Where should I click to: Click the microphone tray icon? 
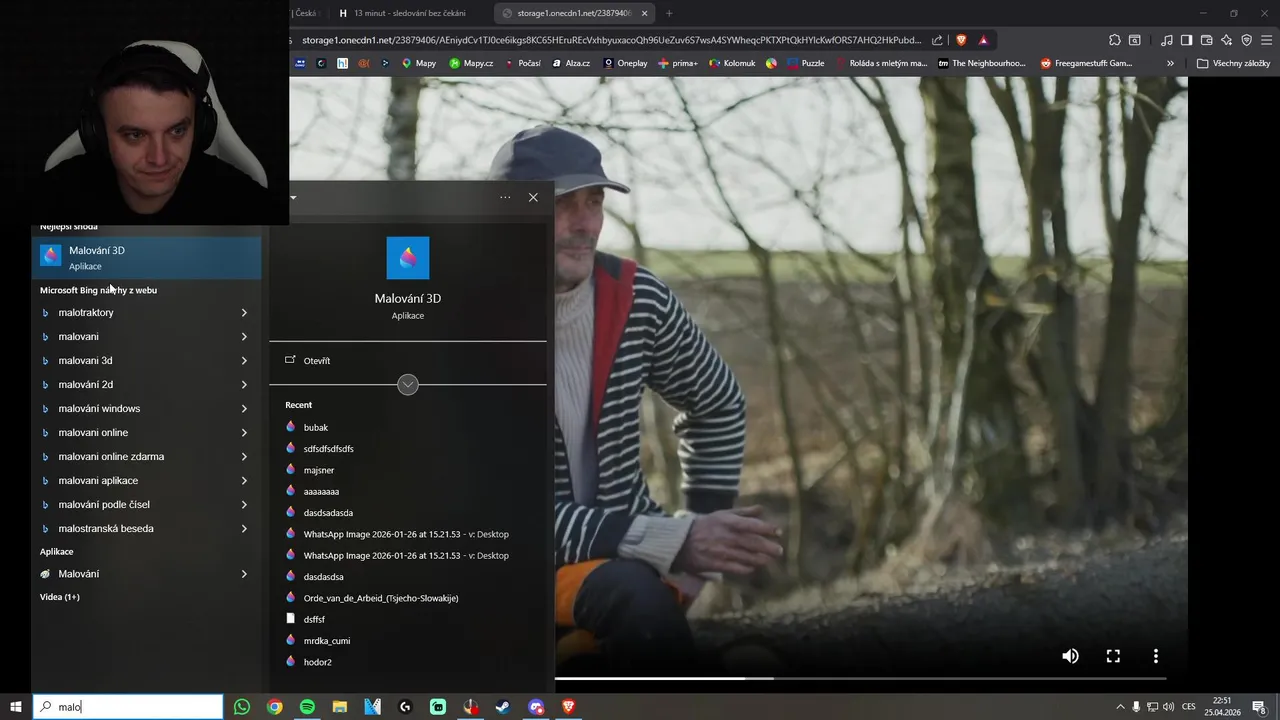pos(1136,707)
